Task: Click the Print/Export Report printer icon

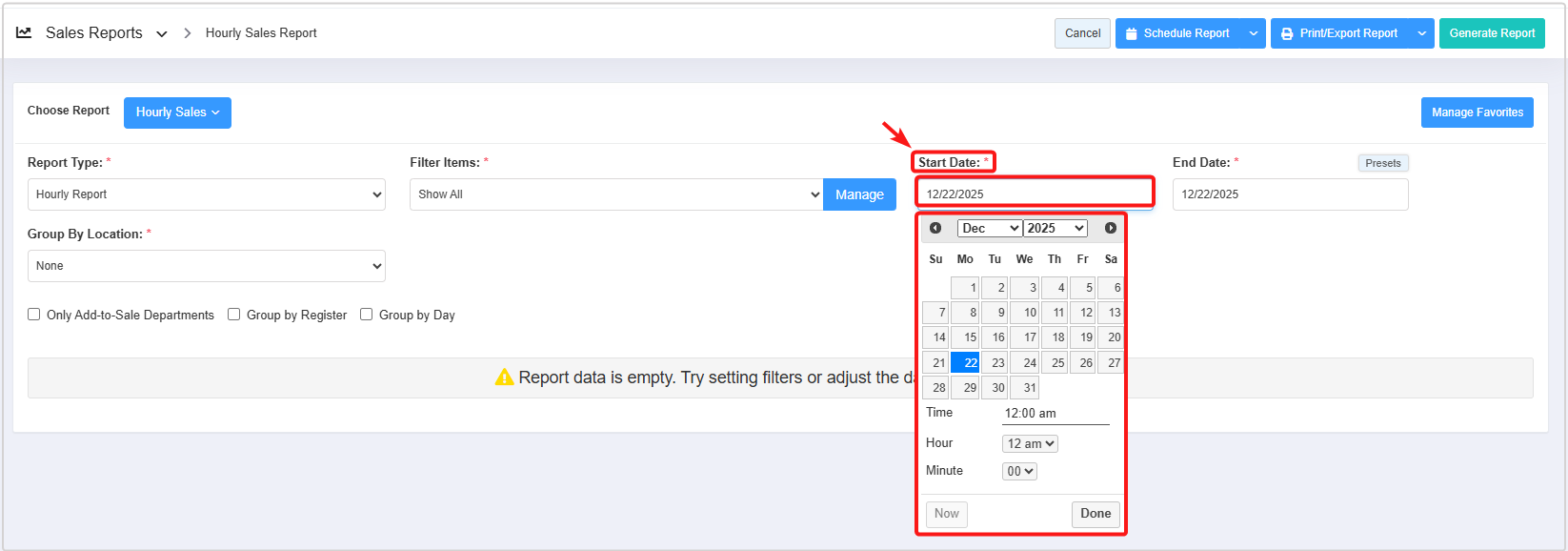Action: [x=1287, y=33]
